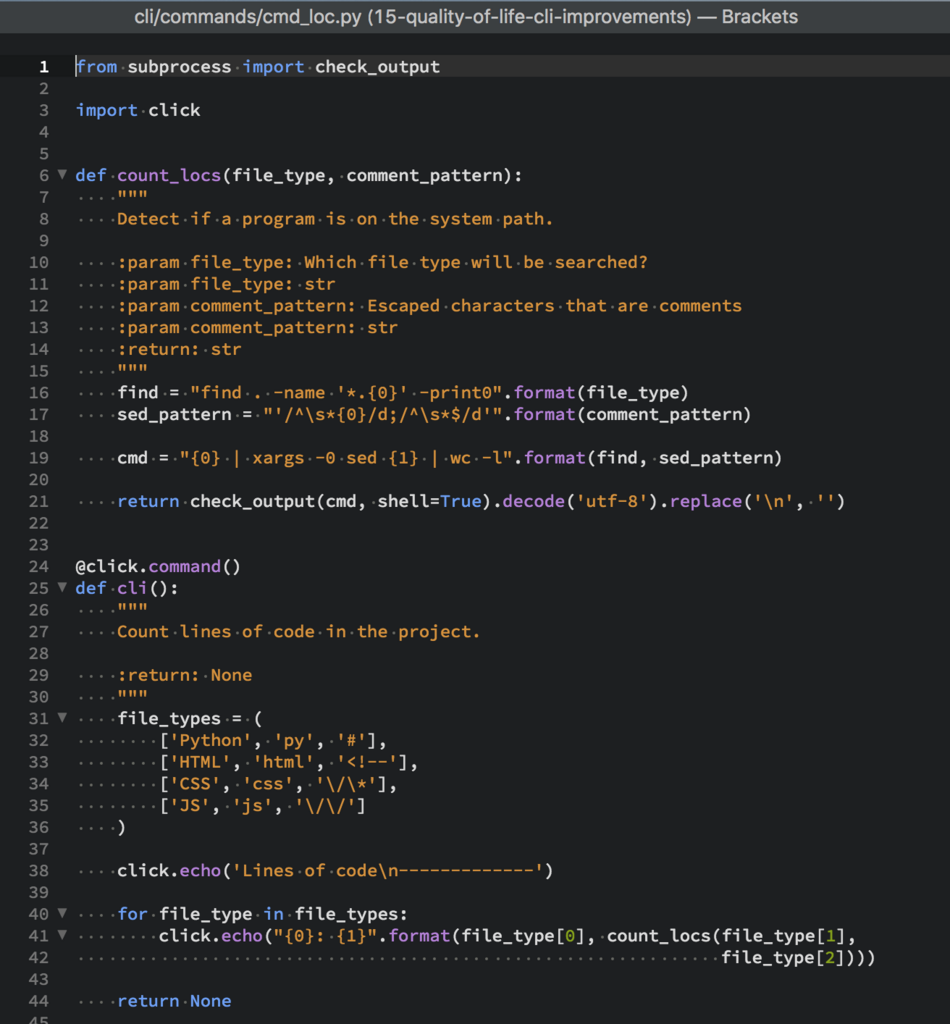The image size is (950, 1024).
Task: Collapse the count_locs function fold arrow
Action: 62,174
